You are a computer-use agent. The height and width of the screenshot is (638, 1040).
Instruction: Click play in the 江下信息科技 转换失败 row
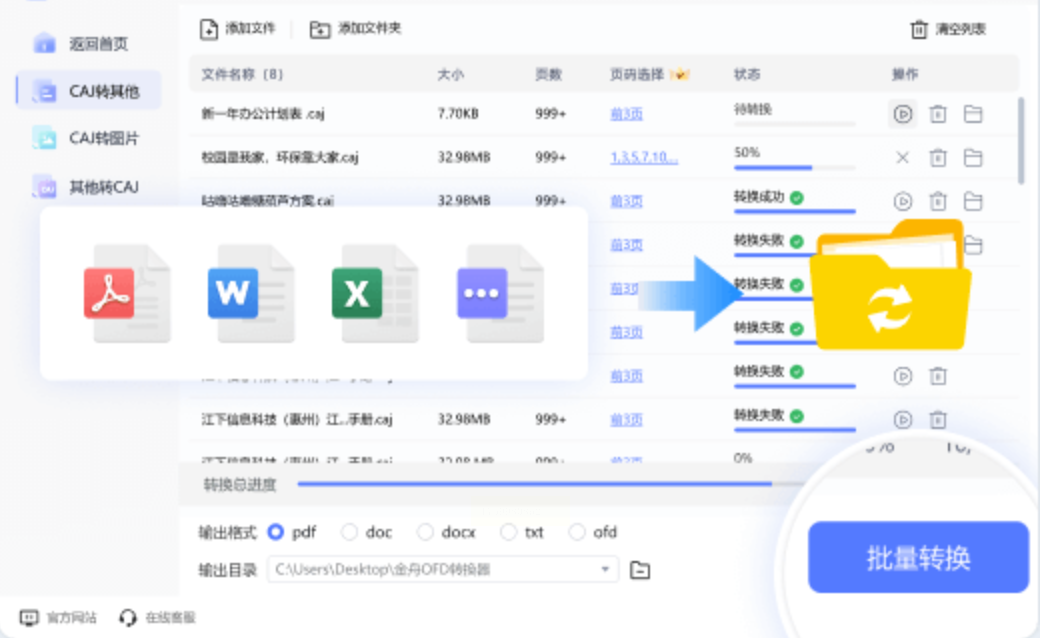click(x=902, y=419)
